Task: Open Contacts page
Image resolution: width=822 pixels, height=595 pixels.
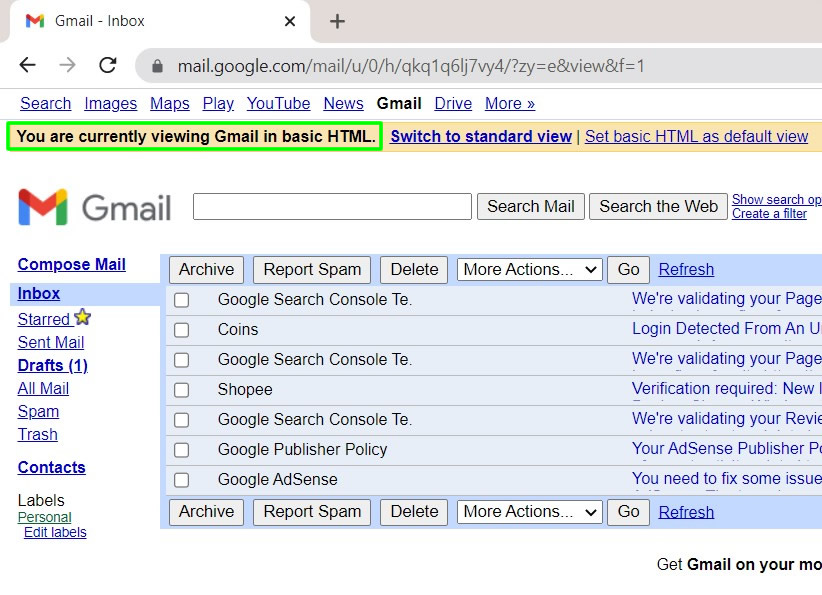Action: click(51, 467)
